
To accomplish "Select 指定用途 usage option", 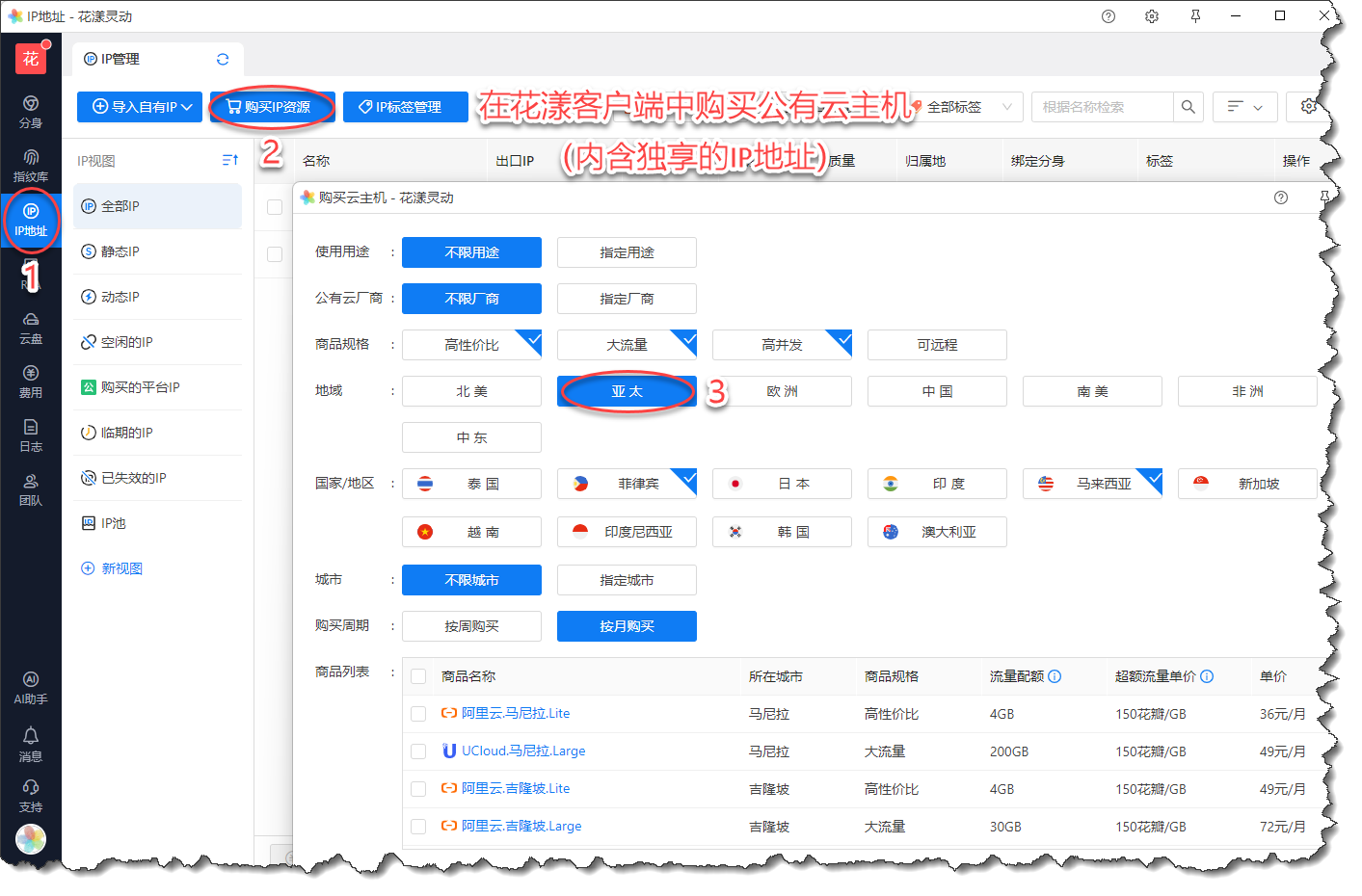I will (627, 252).
